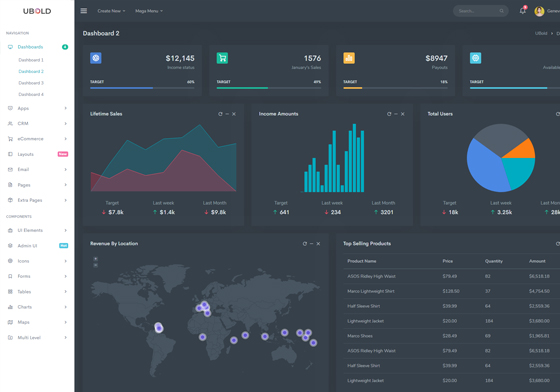Screen dimensions: 560x392
Task: Open the notifications bell icon
Action: [x=522, y=11]
